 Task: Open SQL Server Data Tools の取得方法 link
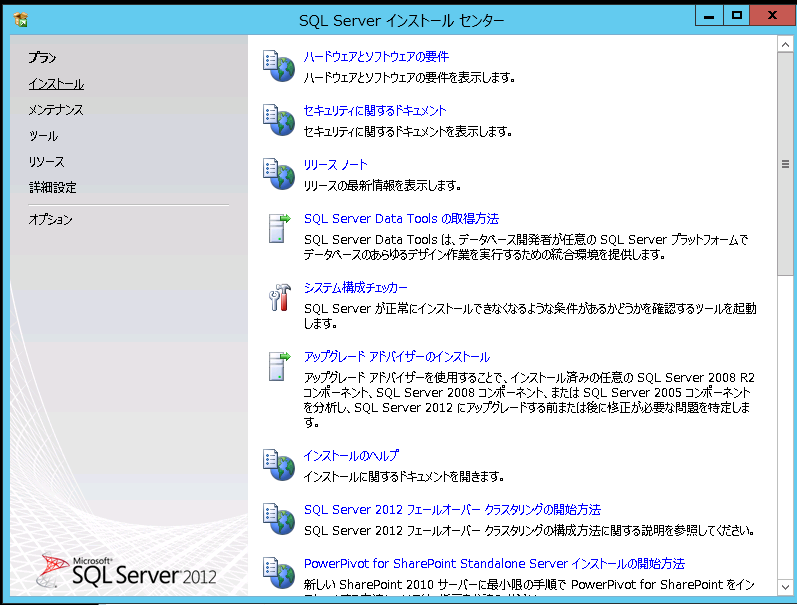click(x=401, y=219)
